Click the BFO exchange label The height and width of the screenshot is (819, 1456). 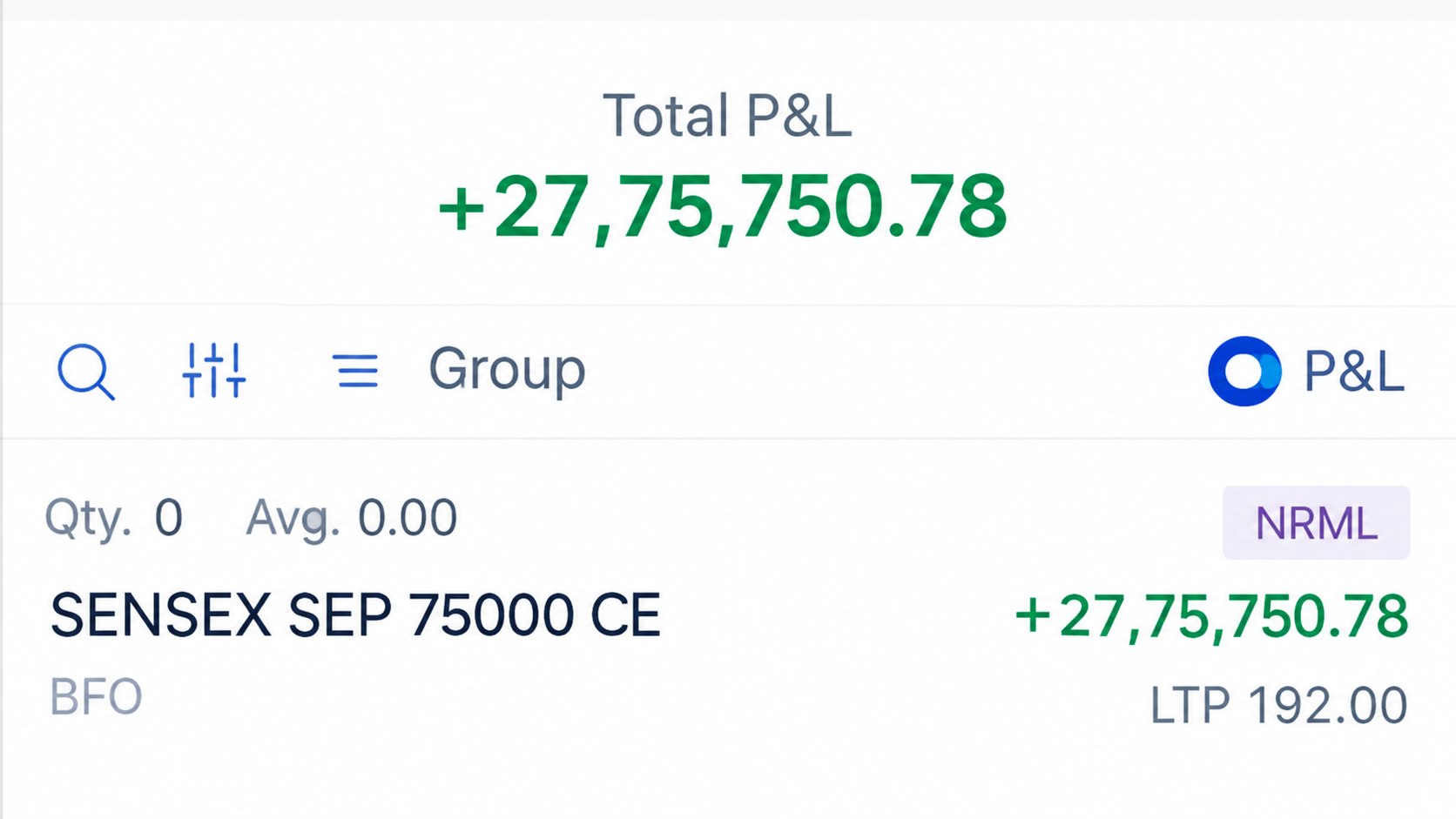pyautogui.click(x=96, y=697)
